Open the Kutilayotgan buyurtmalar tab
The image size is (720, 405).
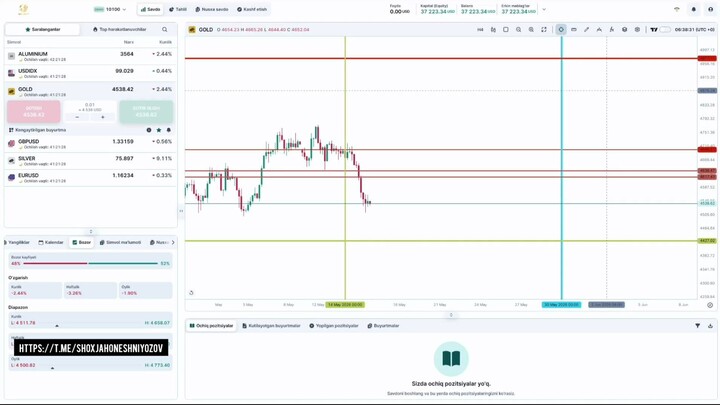[271, 326]
